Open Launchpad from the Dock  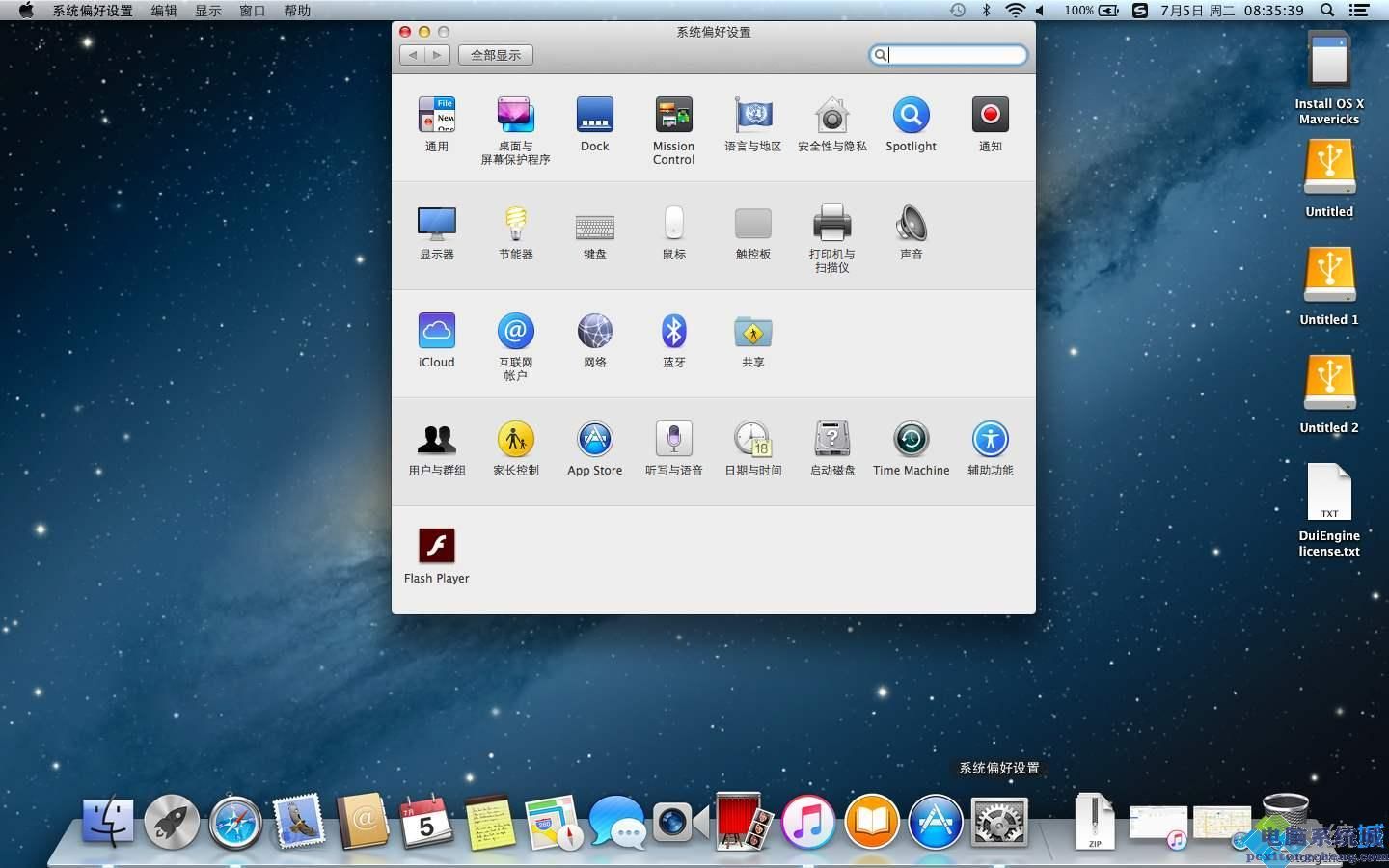(172, 823)
